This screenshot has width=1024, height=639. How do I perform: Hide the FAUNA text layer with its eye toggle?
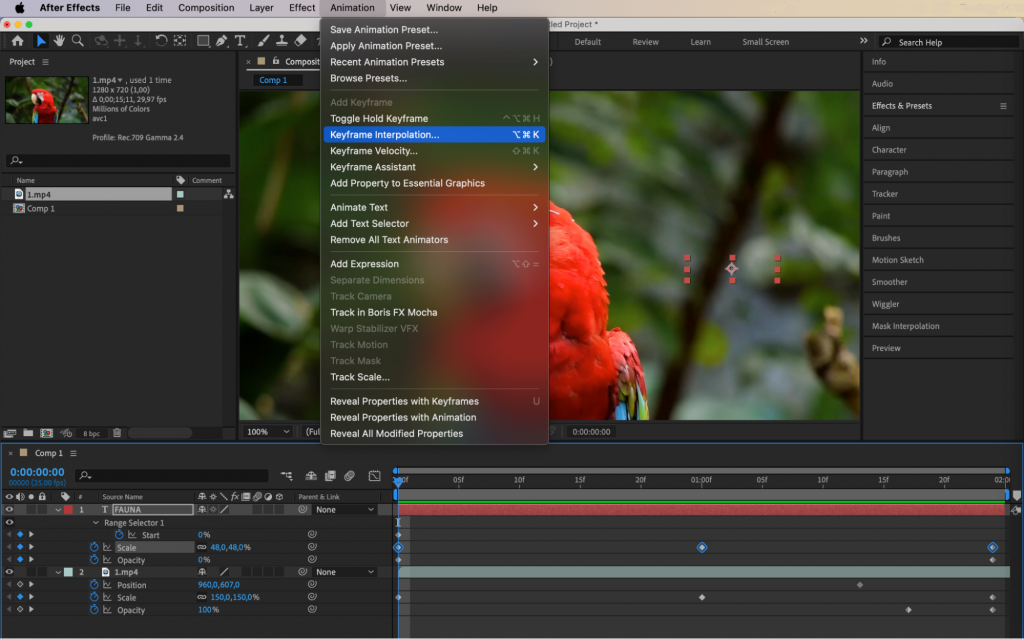(8, 509)
